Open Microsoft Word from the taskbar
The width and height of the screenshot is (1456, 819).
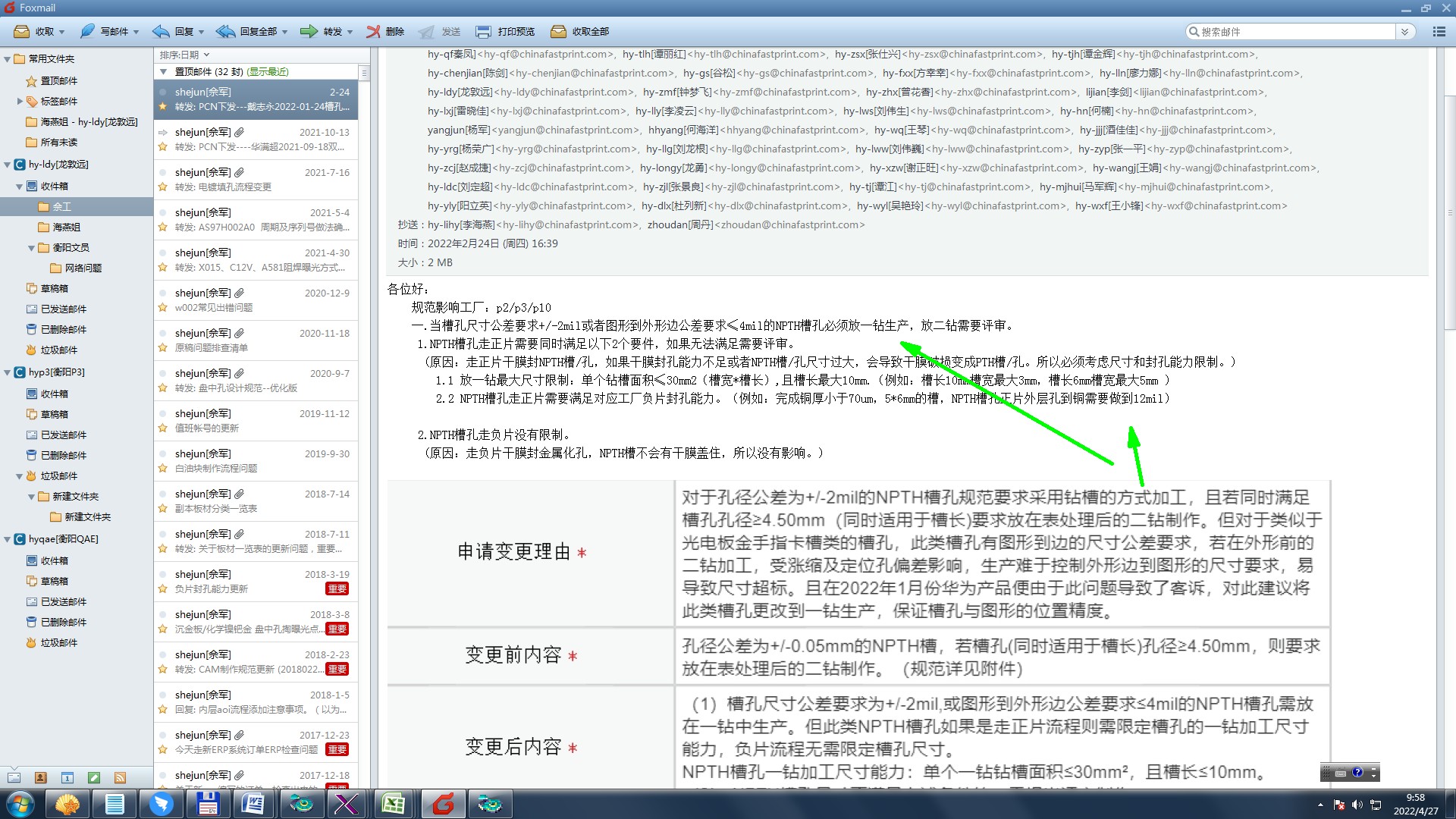click(253, 804)
